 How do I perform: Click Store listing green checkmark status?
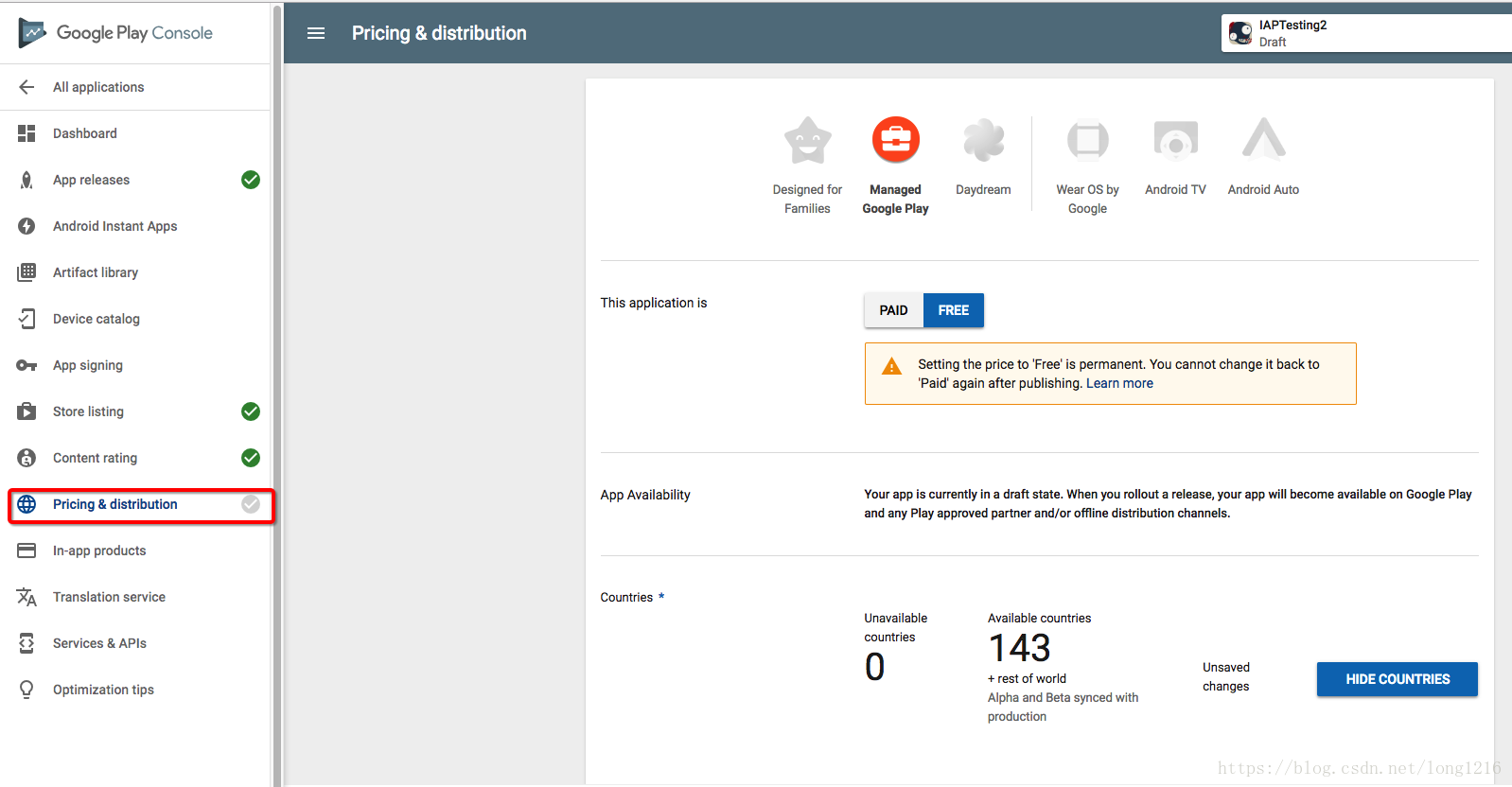tap(251, 411)
